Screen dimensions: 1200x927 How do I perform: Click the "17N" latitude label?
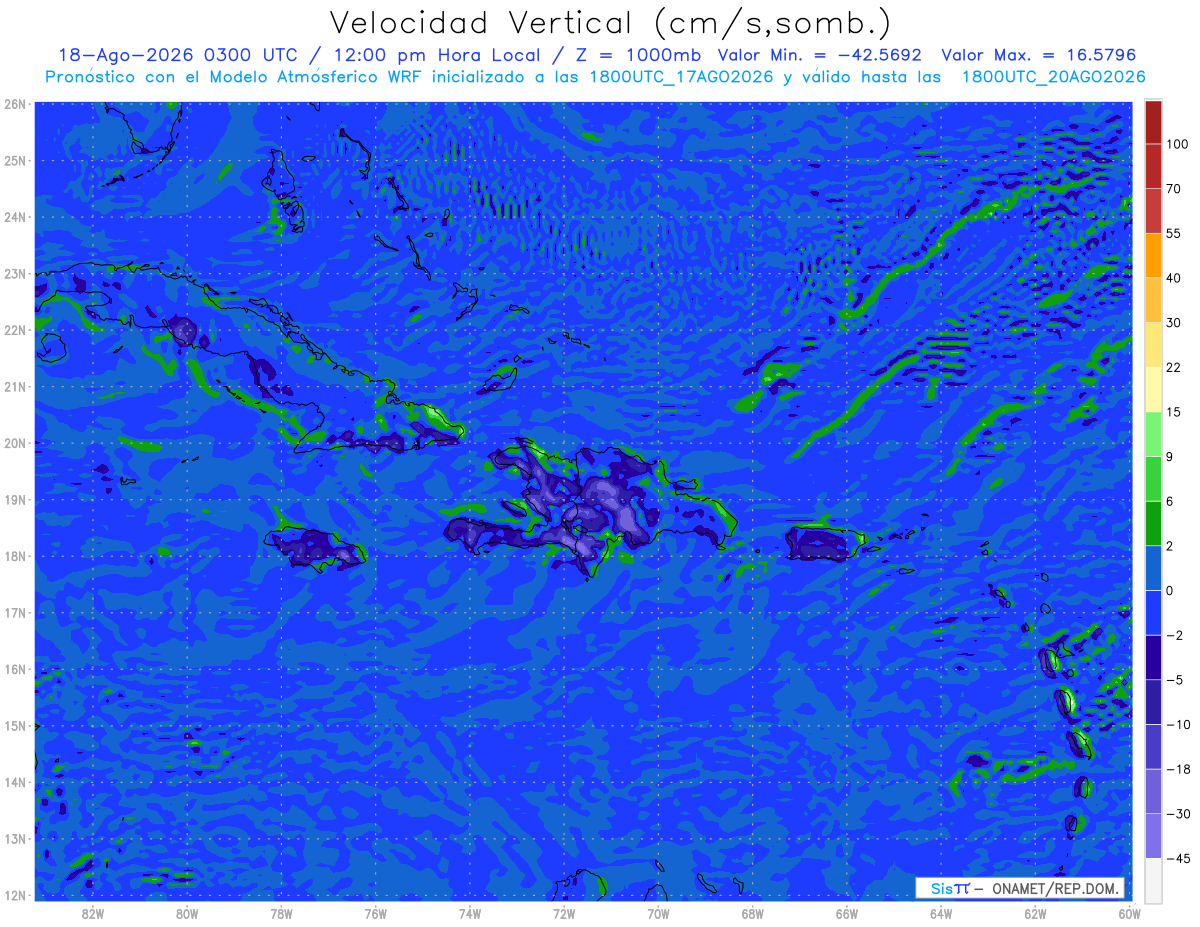pyautogui.click(x=14, y=612)
